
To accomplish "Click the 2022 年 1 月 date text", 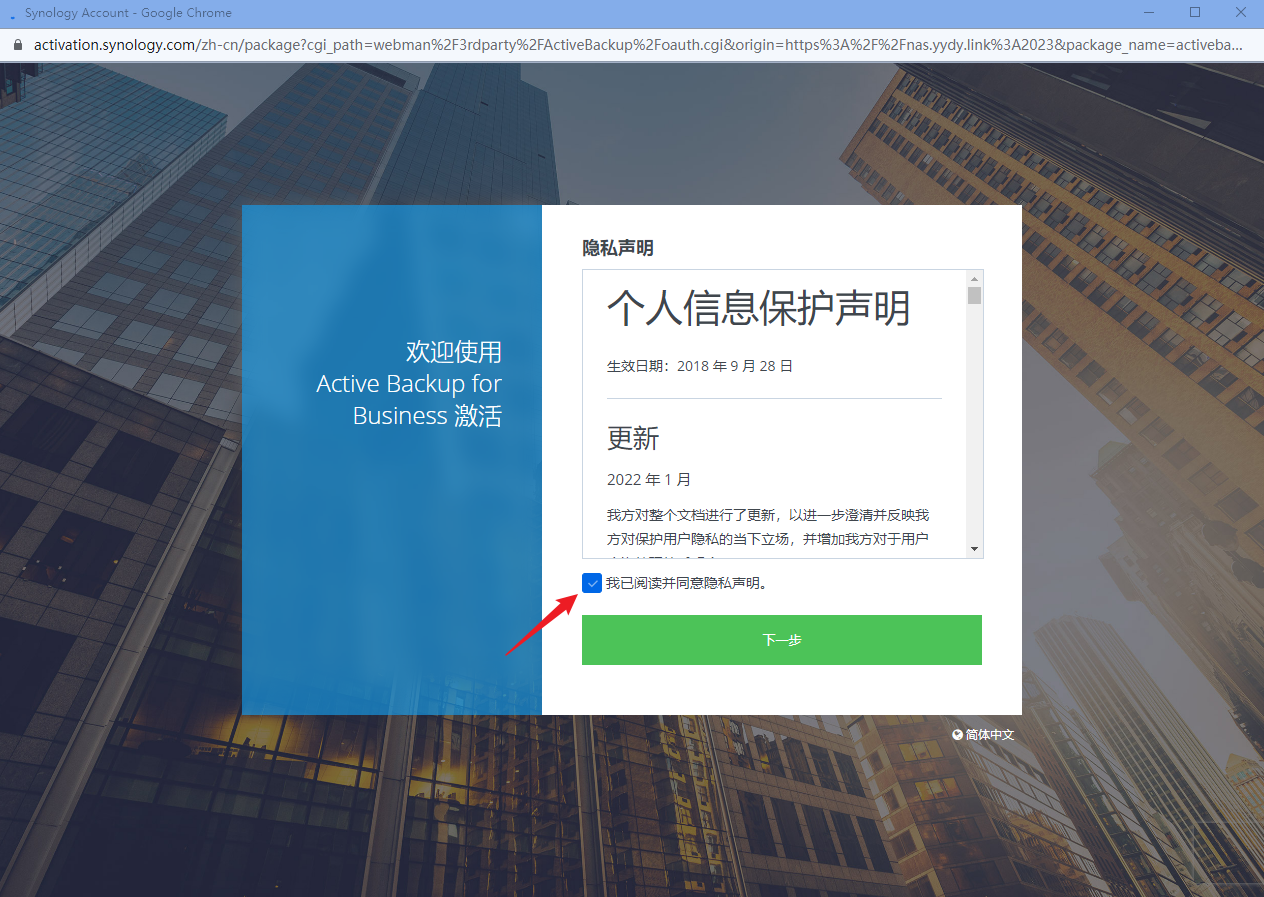I will click(x=649, y=480).
